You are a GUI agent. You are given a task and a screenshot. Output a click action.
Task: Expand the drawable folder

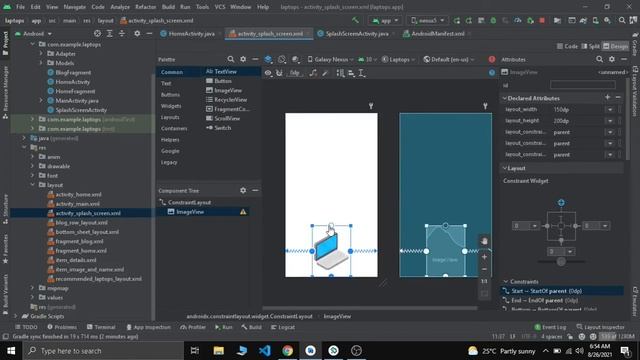33,166
